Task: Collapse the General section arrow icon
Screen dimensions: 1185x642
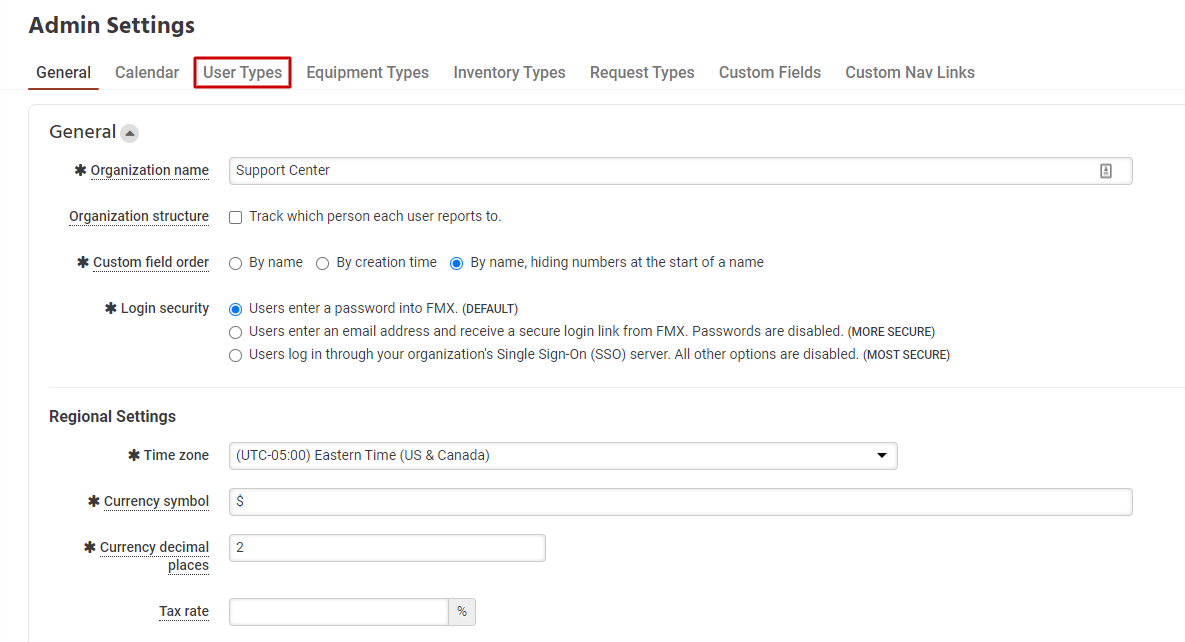Action: tap(130, 133)
